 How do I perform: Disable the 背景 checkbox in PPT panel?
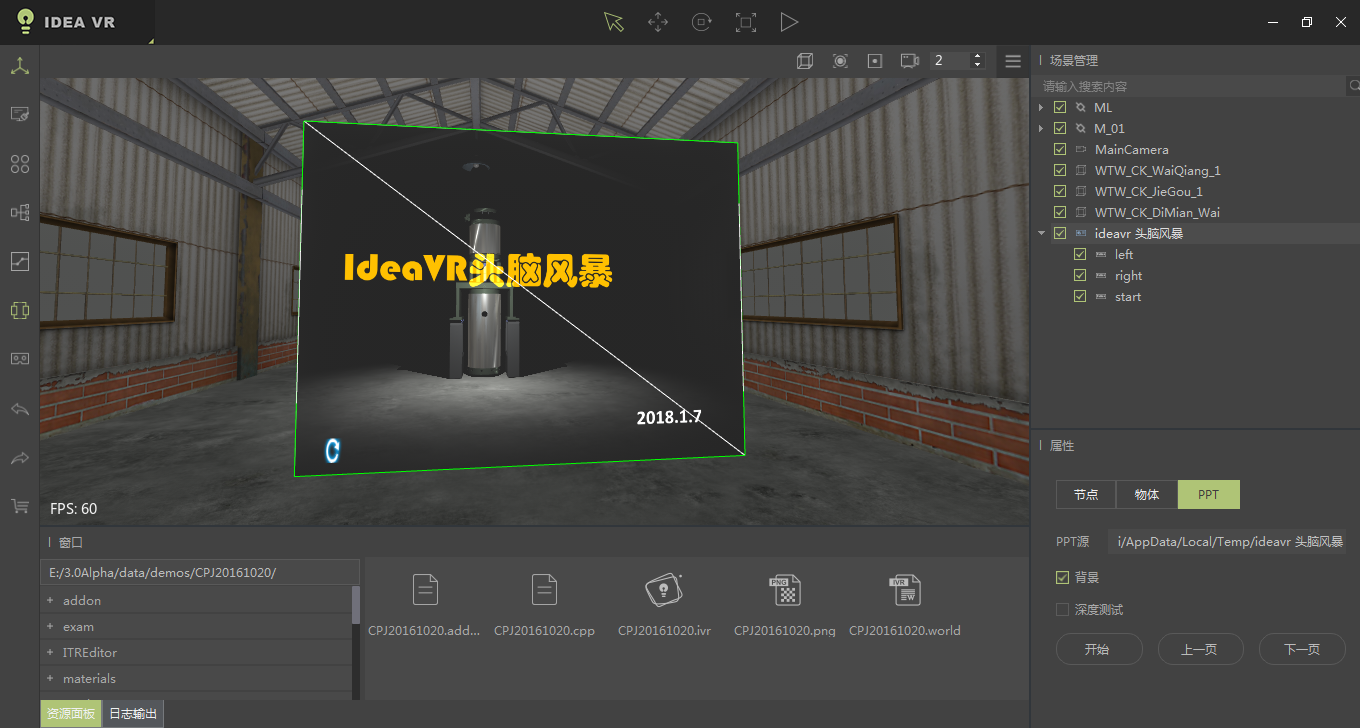point(1061,577)
